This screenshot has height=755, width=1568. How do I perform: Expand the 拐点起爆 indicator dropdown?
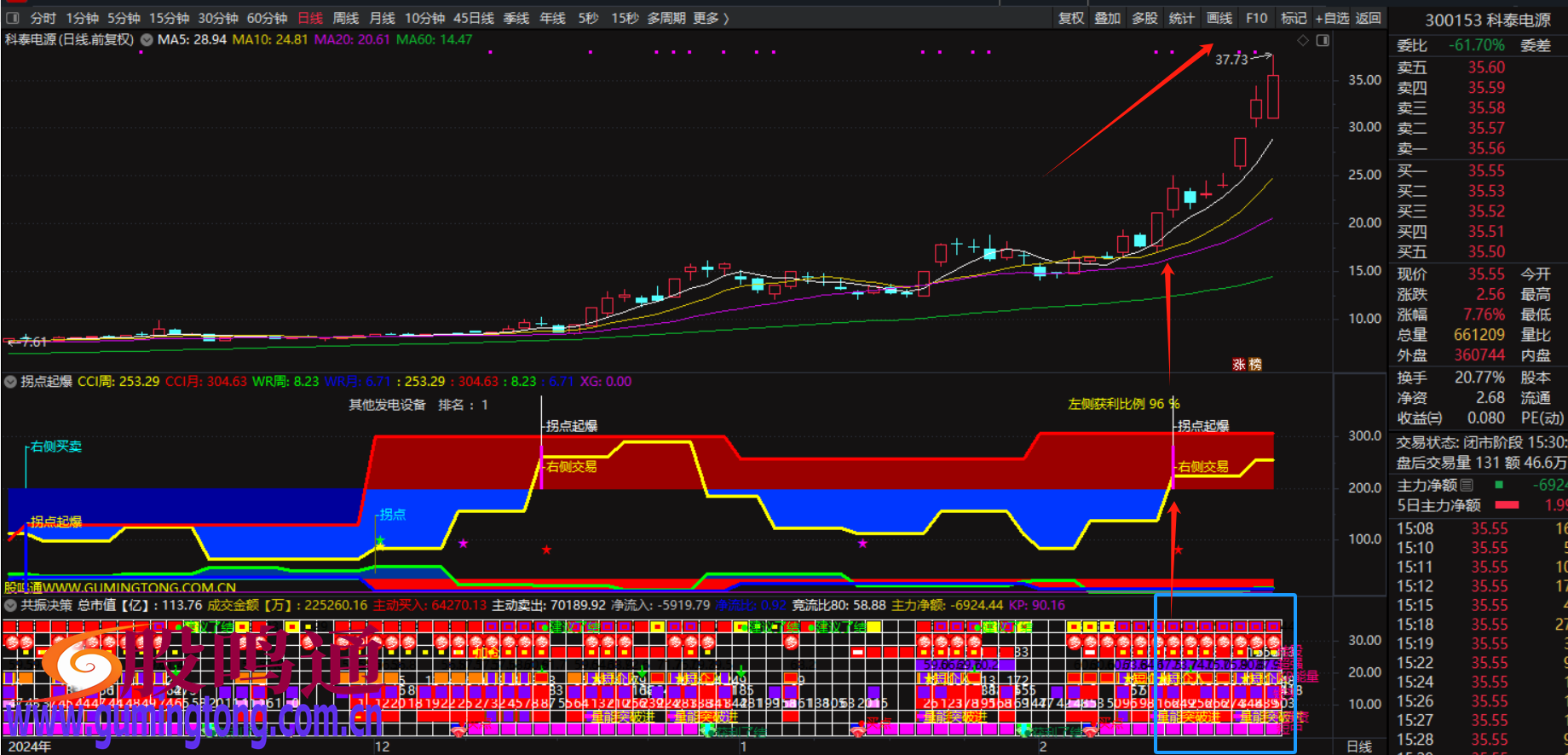[x=10, y=382]
